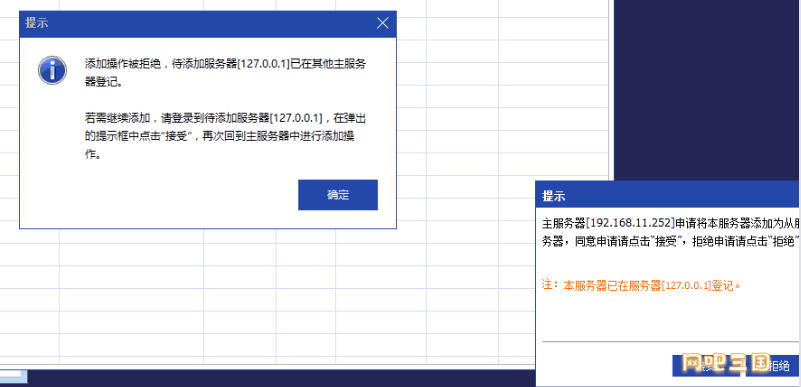Confirm the message with 确定 button
This screenshot has height=387, width=801.
click(338, 195)
